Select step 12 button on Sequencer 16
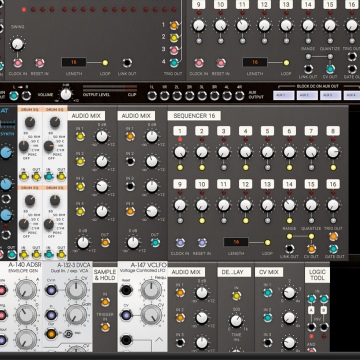360x360 pixels. (x=246, y=184)
